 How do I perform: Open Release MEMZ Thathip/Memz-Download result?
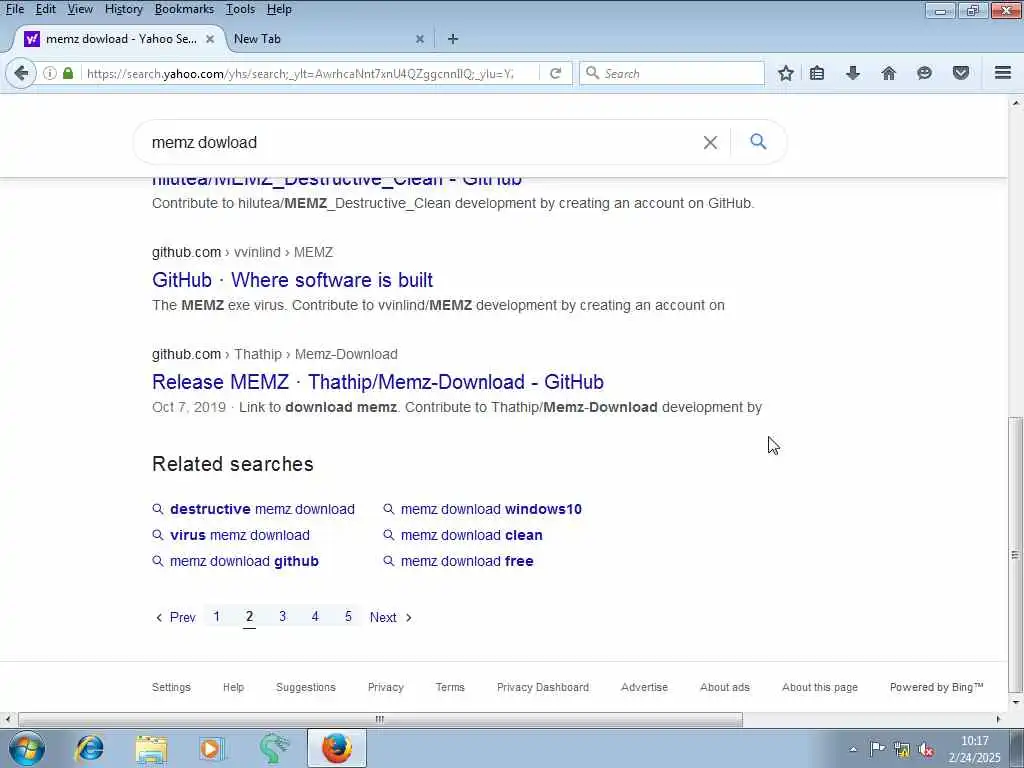[x=377, y=381]
